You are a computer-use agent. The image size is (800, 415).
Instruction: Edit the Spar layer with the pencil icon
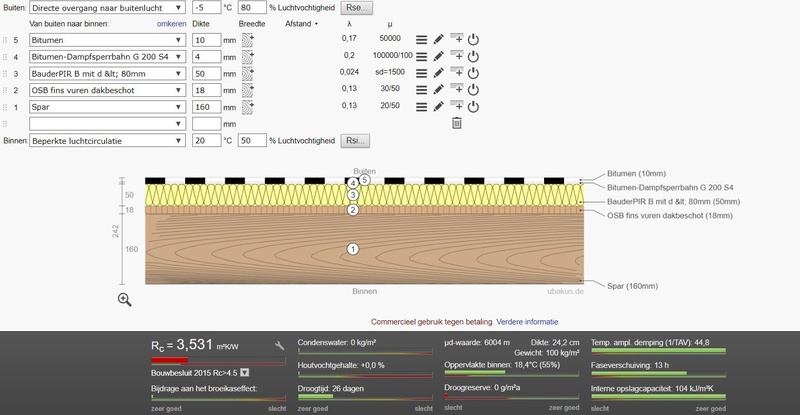(438, 107)
